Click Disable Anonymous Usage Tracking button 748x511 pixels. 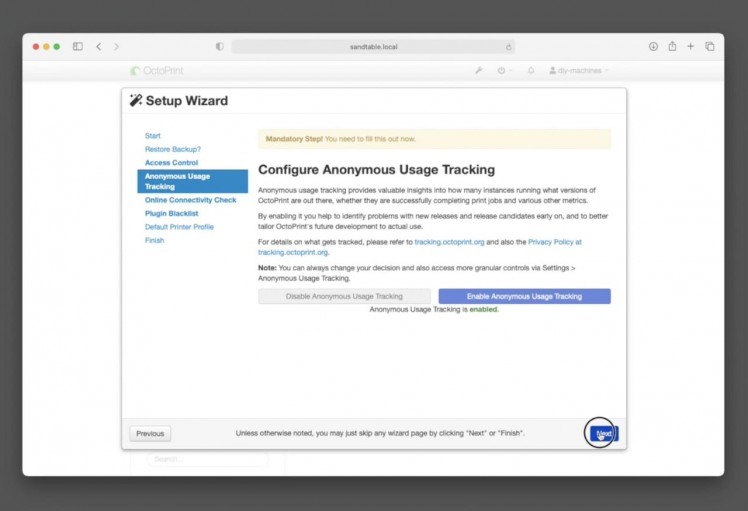[344, 296]
